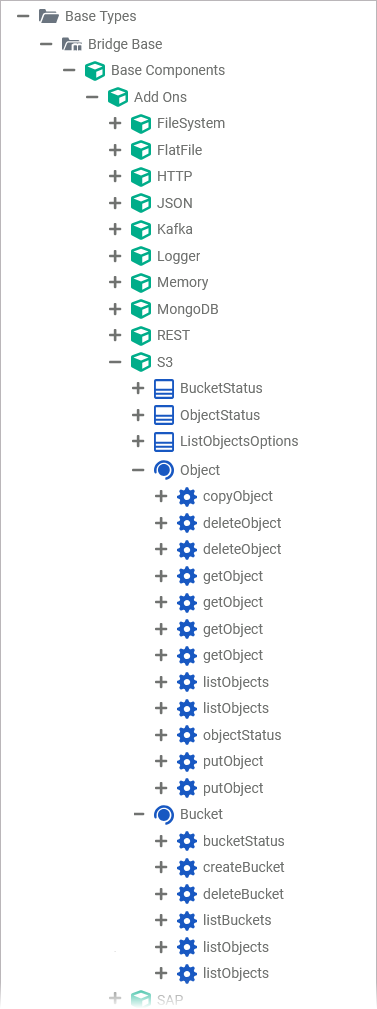
Task: Select the listBuckets operation label
Action: pyautogui.click(x=237, y=920)
